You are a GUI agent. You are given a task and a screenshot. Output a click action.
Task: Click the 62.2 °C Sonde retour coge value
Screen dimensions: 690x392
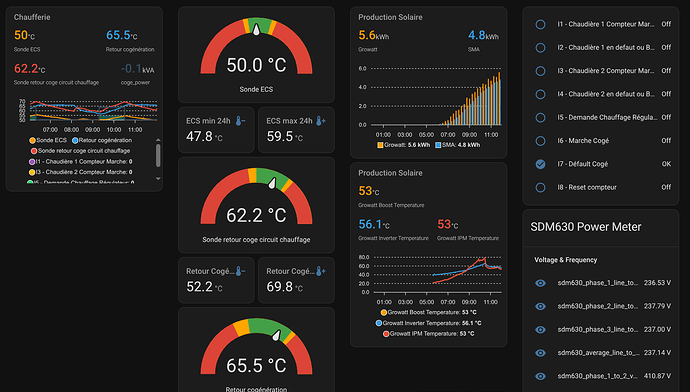click(x=29, y=69)
